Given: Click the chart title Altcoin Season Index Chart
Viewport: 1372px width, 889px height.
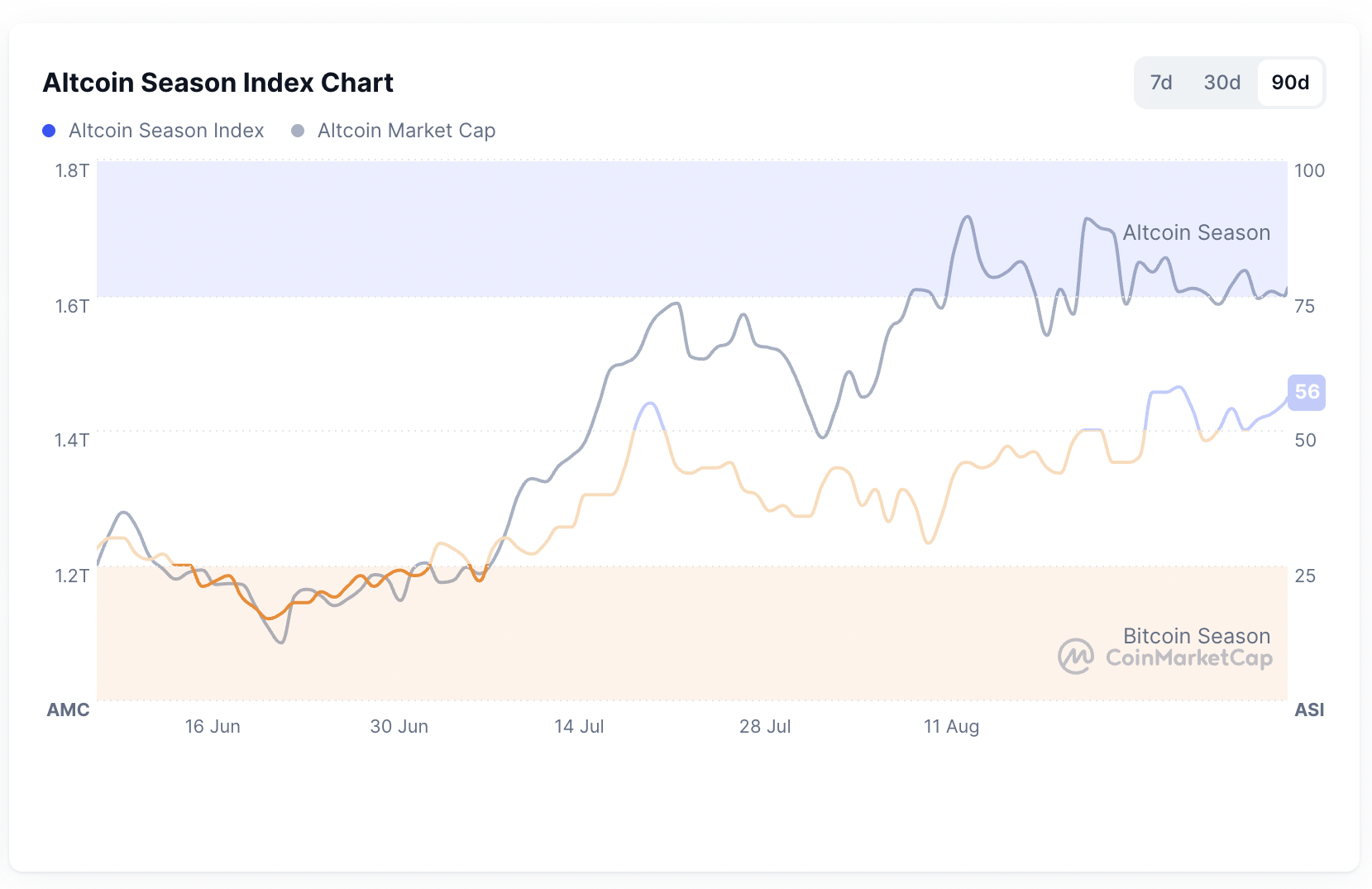Looking at the screenshot, I should pyautogui.click(x=218, y=82).
